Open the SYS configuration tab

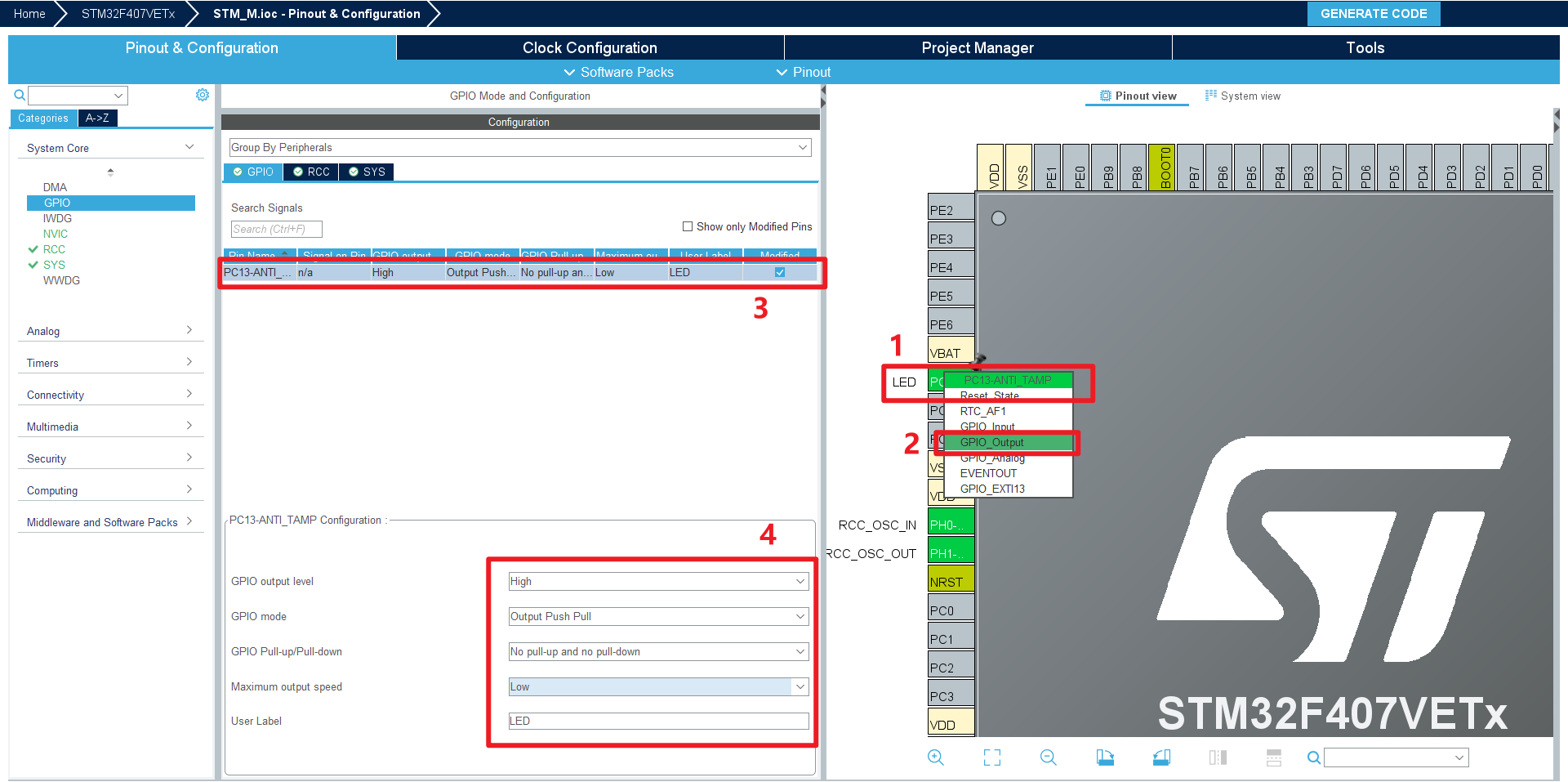[367, 172]
